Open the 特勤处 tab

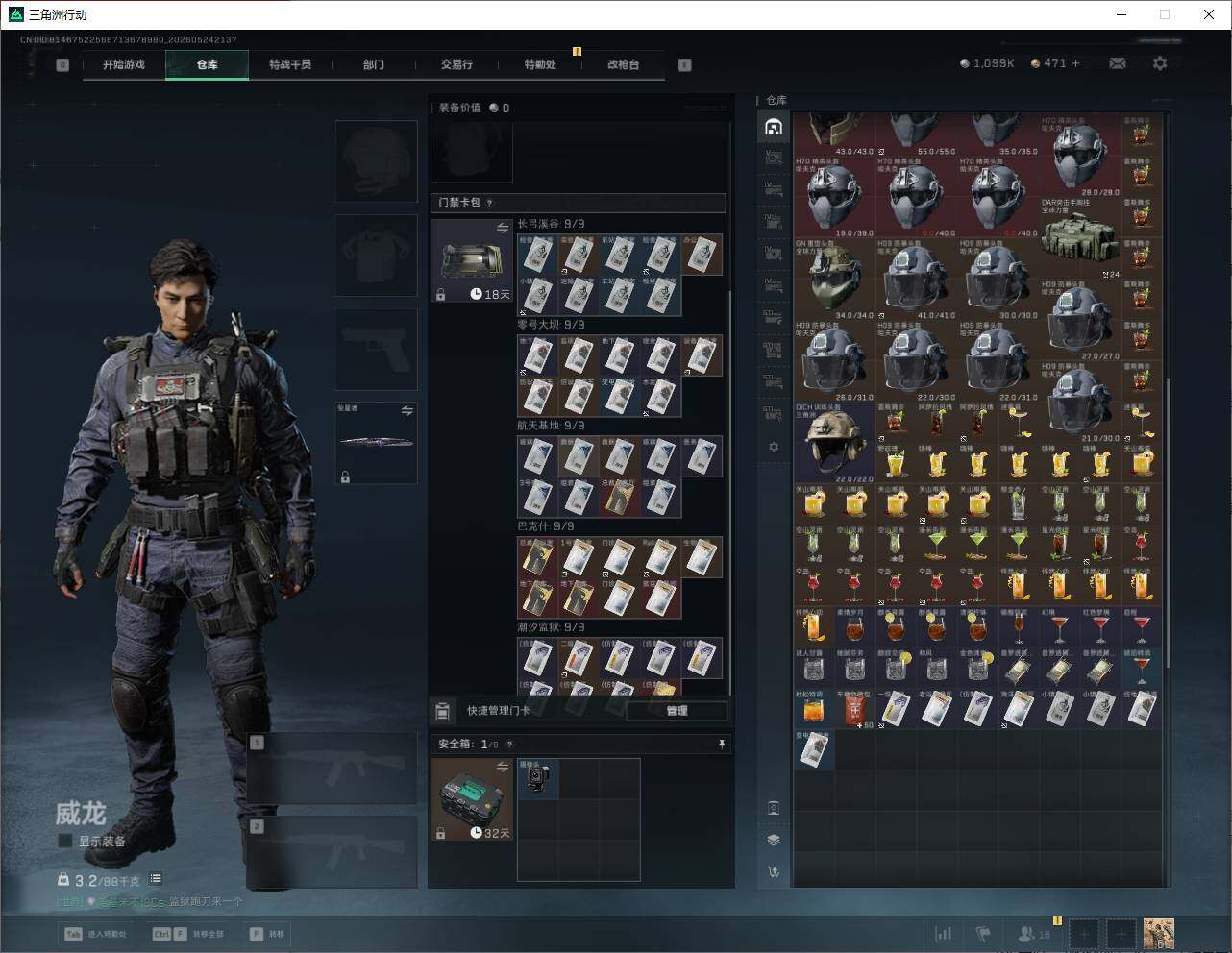pyautogui.click(x=540, y=64)
